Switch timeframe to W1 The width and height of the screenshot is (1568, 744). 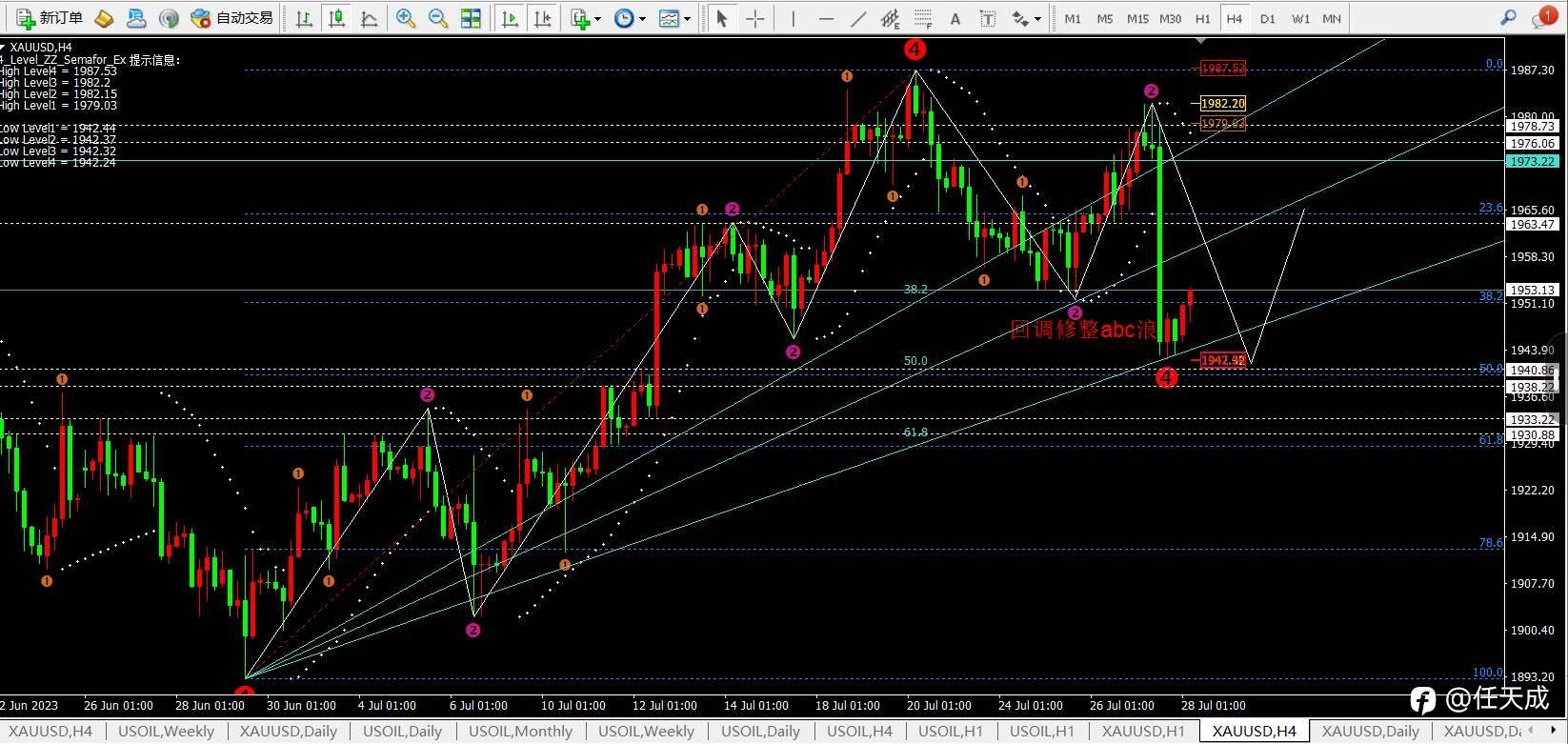[1300, 18]
